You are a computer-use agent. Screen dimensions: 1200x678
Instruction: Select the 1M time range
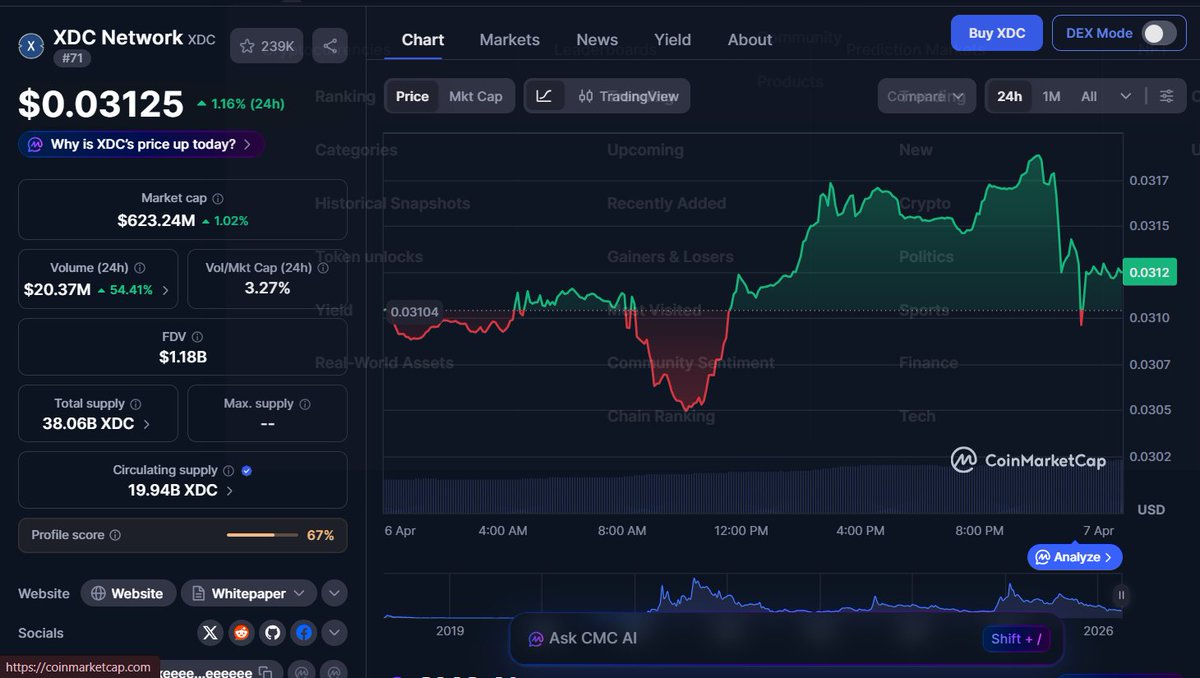click(x=1051, y=96)
